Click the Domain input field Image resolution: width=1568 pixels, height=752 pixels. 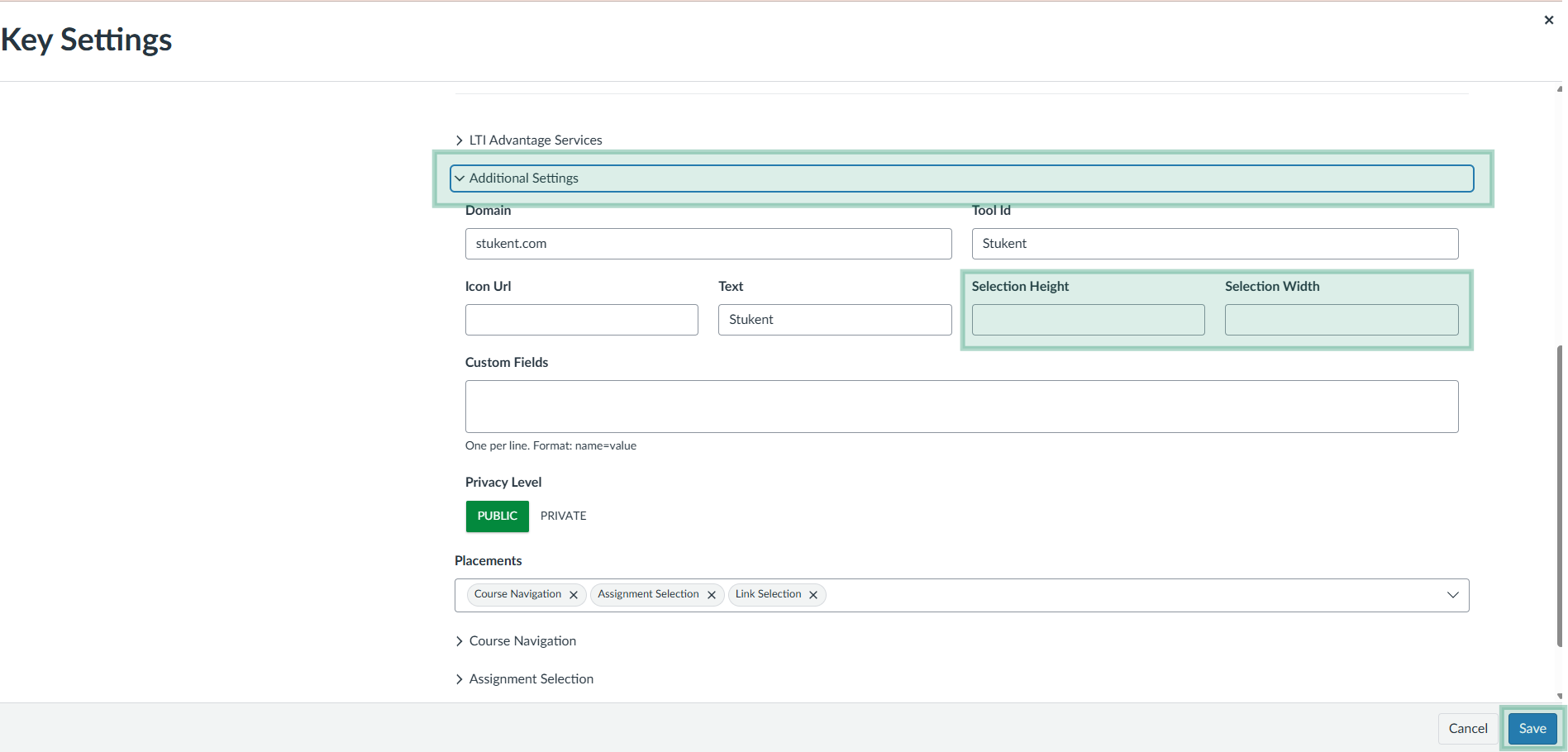[708, 244]
